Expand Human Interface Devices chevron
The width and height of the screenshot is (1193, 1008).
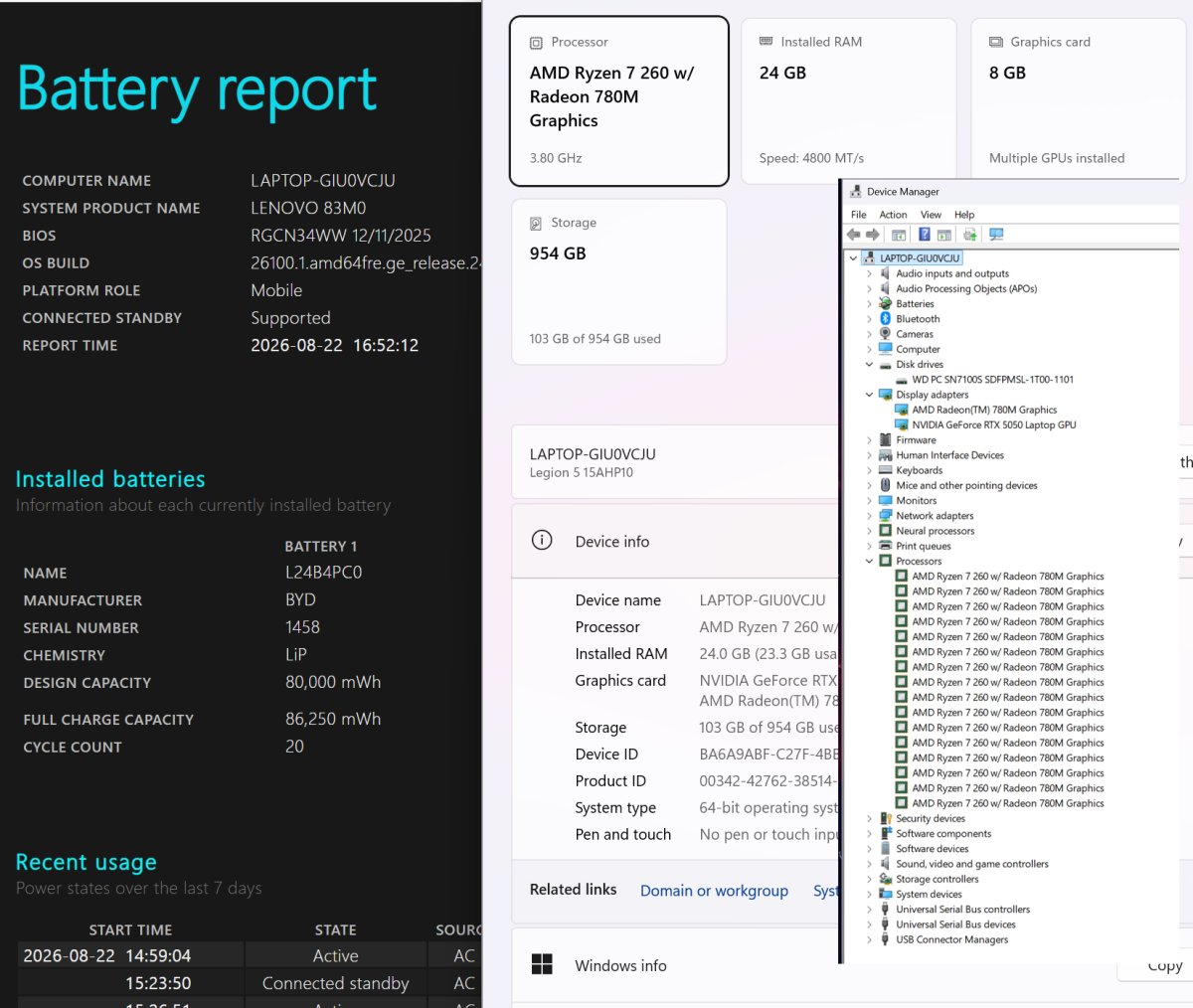869,455
